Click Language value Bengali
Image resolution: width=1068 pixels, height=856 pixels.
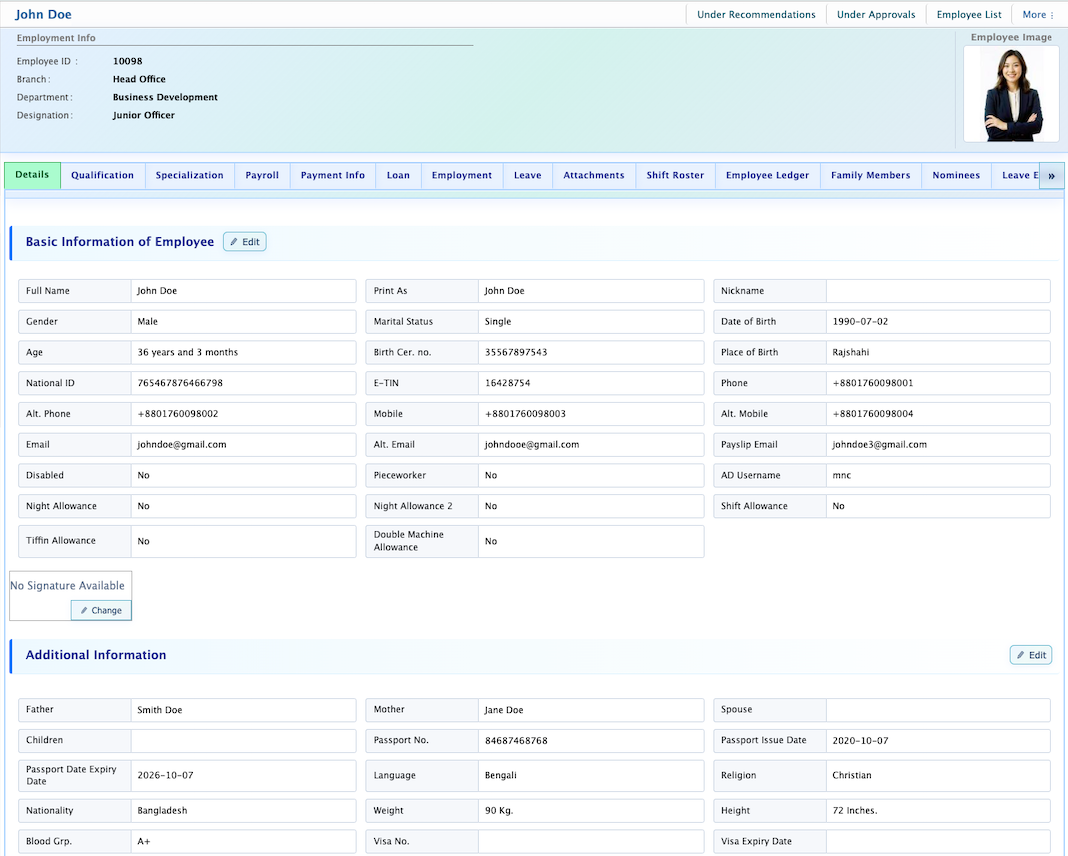click(x=501, y=775)
